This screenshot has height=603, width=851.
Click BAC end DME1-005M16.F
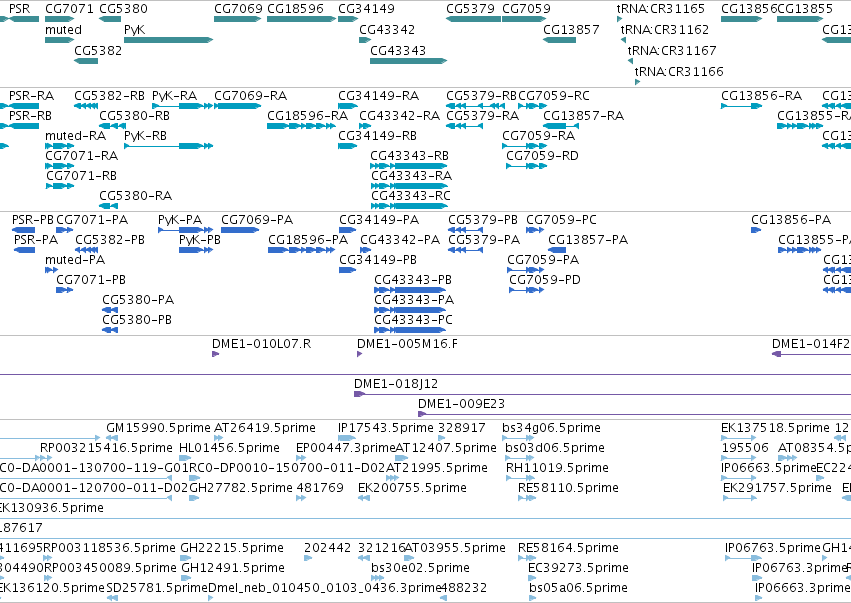click(x=359, y=354)
